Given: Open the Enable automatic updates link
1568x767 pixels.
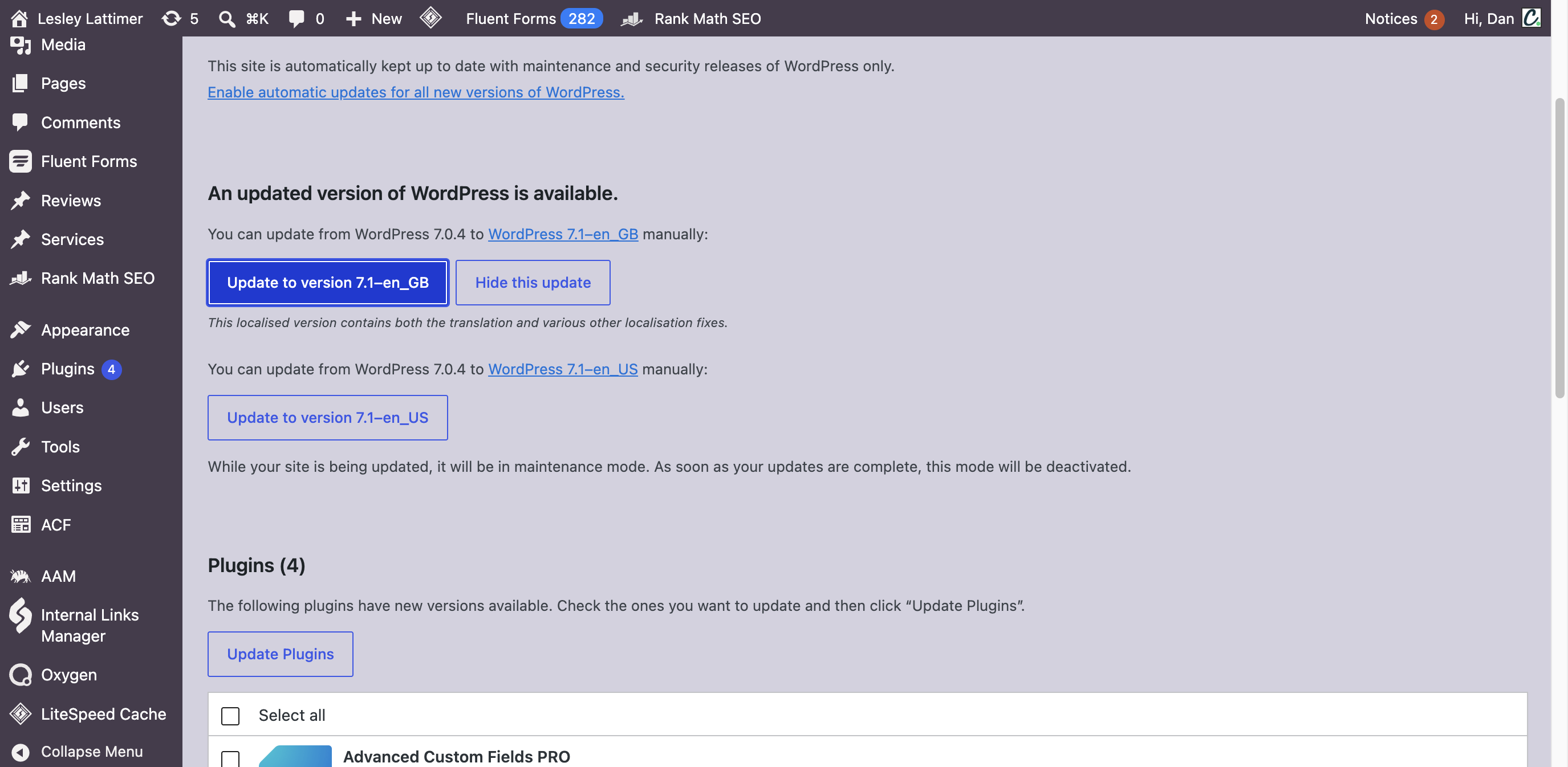Looking at the screenshot, I should coord(416,92).
